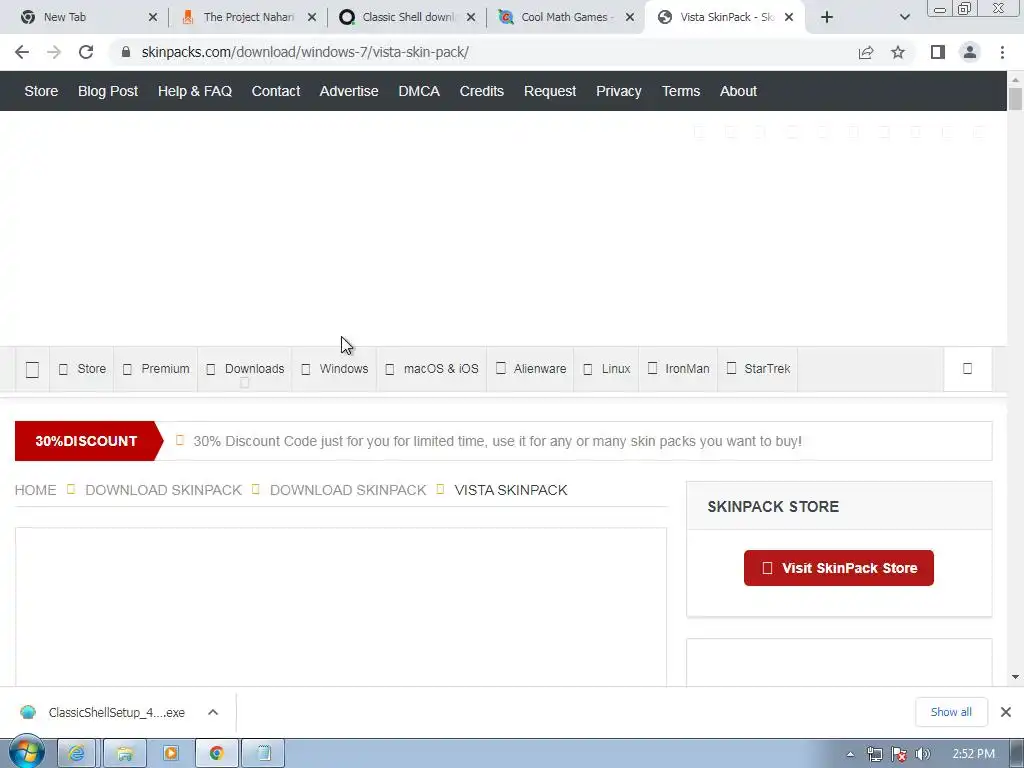The height and width of the screenshot is (768, 1024).
Task: Open the Advertise page
Action: 349,91
